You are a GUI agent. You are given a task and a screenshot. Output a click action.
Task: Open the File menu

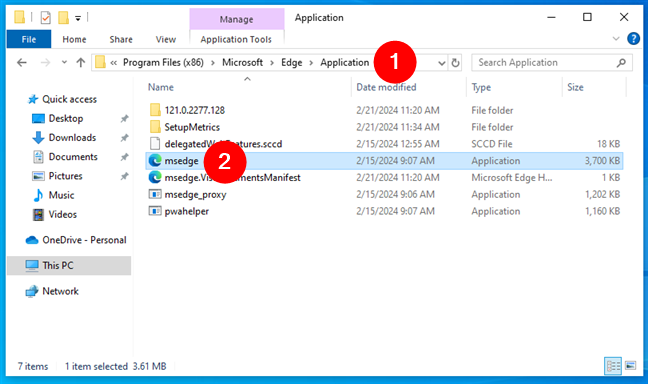coord(29,39)
